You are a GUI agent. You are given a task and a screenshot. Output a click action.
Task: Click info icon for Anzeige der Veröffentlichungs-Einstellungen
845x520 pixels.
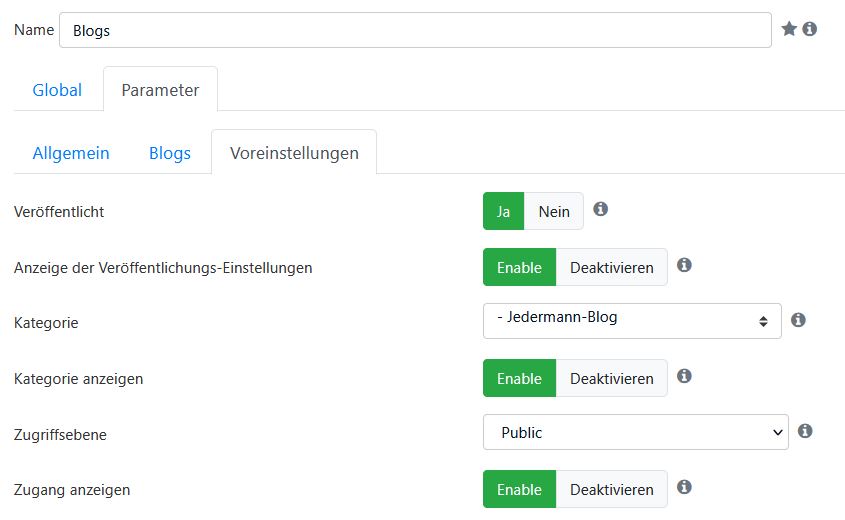(684, 265)
